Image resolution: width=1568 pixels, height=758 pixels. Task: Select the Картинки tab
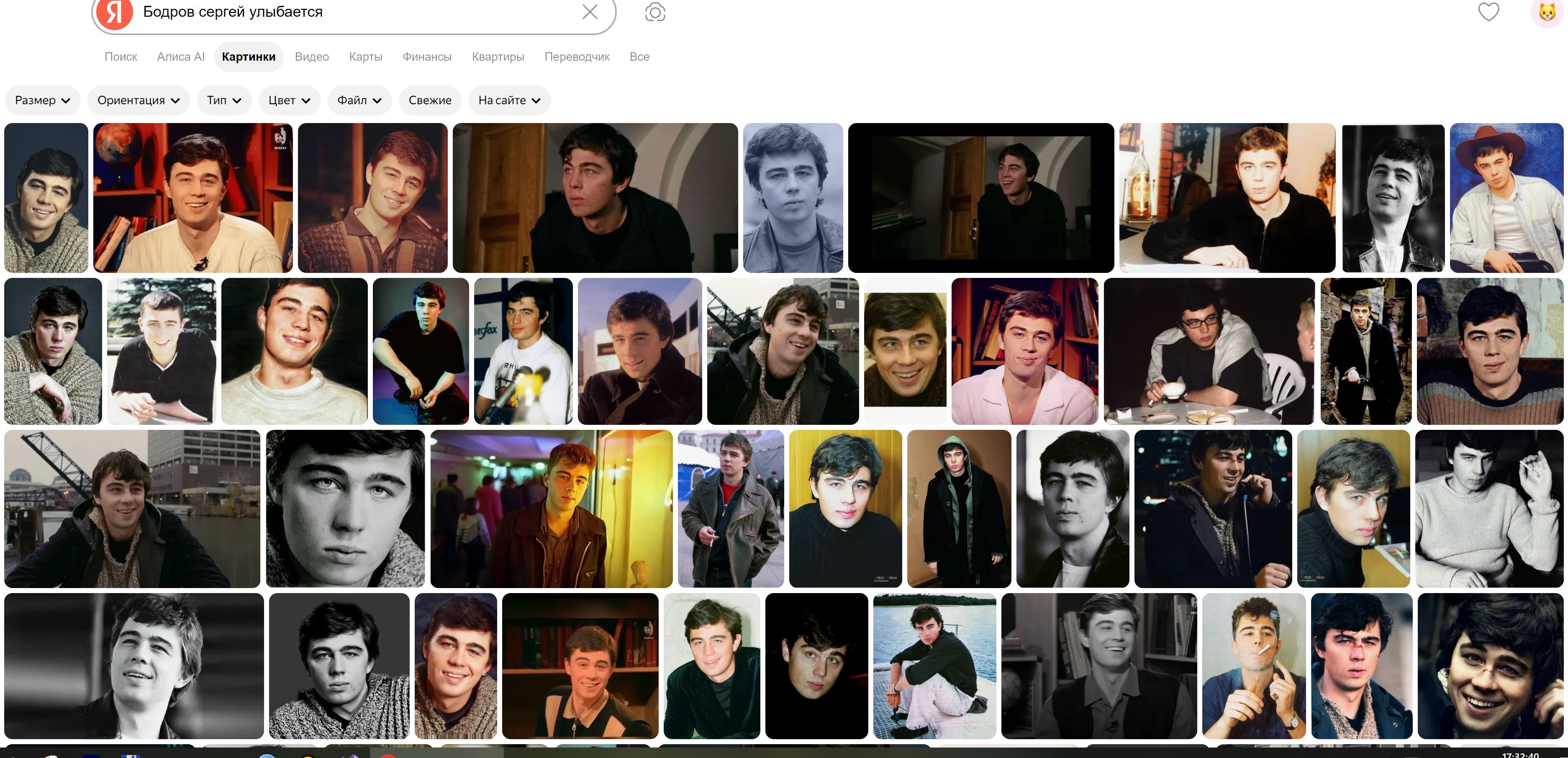248,57
